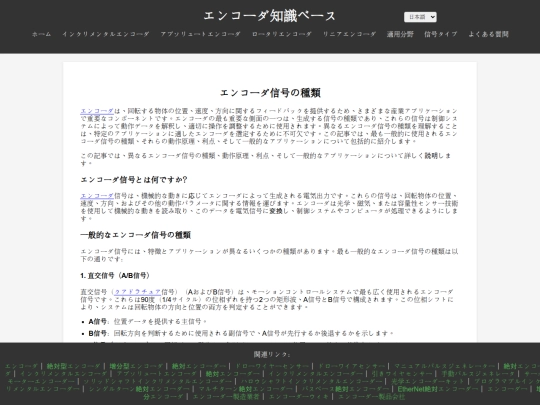Image resolution: width=540 pixels, height=405 pixels.
Task: Open footer link 絶対型エンコーダ
Action: pos(73,366)
